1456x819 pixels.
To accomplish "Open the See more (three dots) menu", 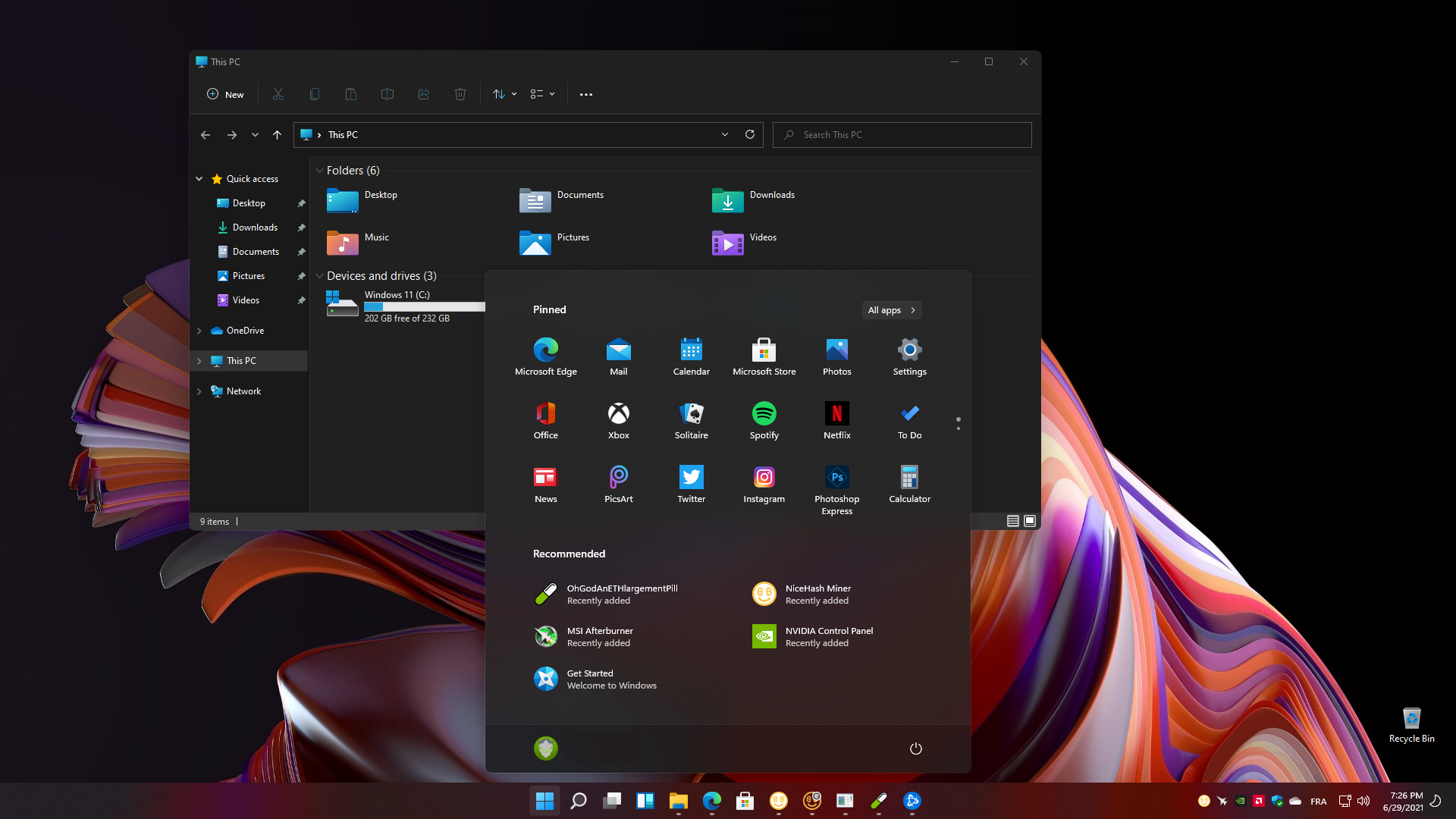I will coord(586,94).
